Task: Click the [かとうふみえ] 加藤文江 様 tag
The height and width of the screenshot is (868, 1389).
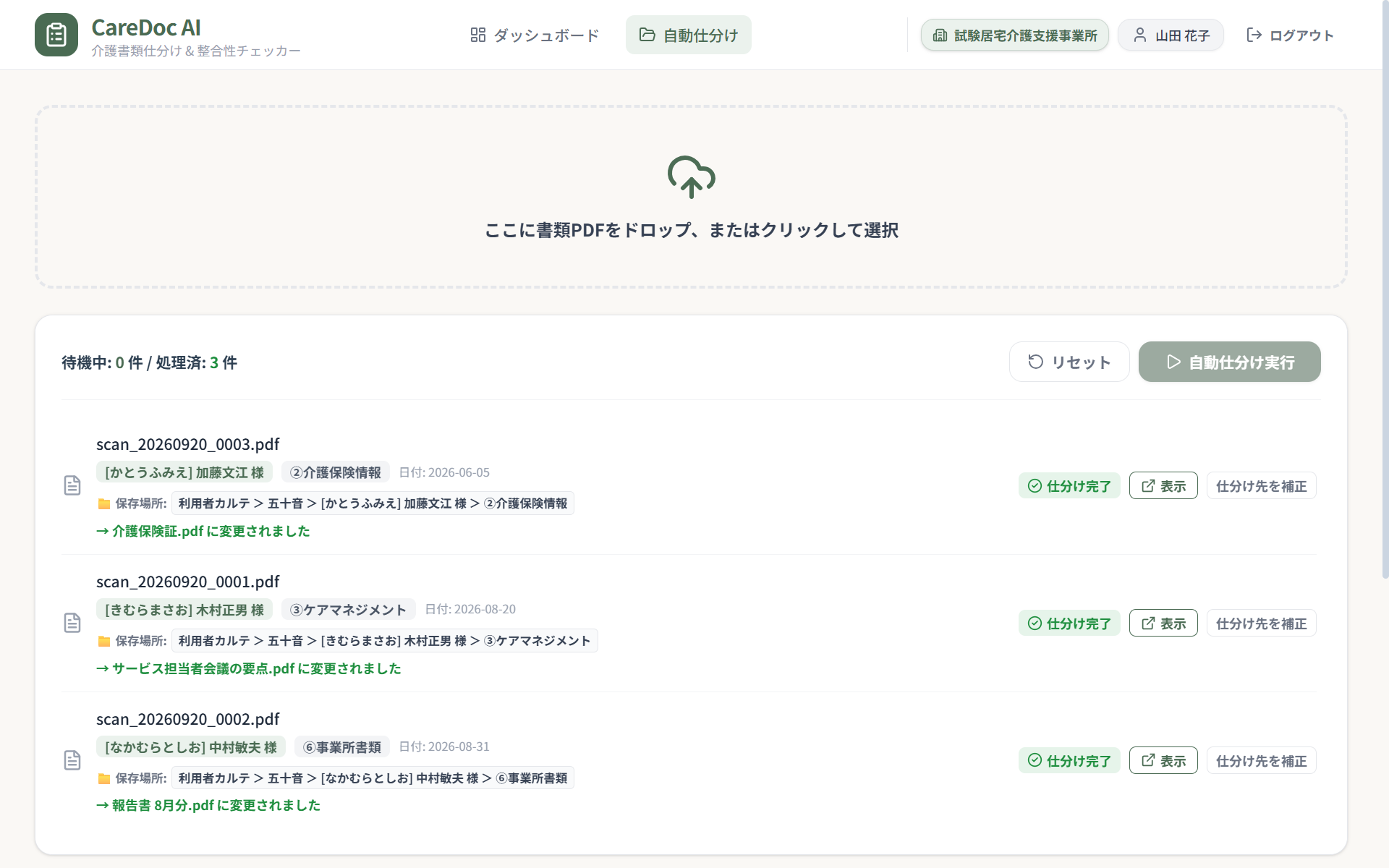Action: pyautogui.click(x=184, y=472)
